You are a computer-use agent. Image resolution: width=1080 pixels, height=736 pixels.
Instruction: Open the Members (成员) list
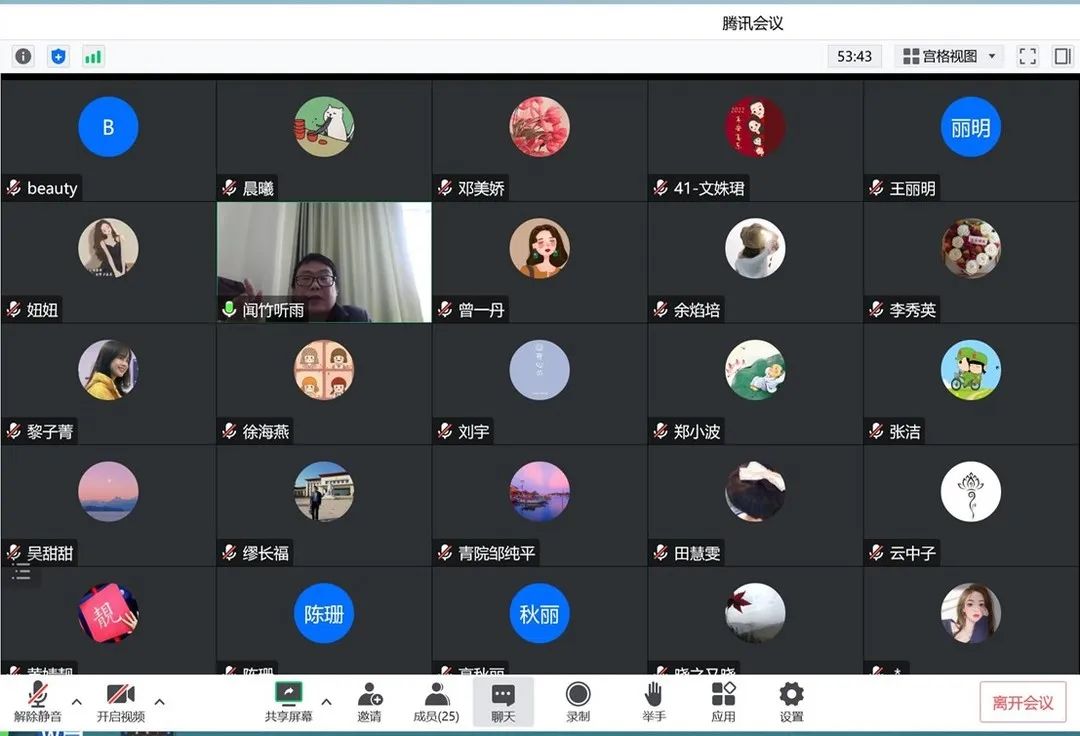tap(436, 702)
